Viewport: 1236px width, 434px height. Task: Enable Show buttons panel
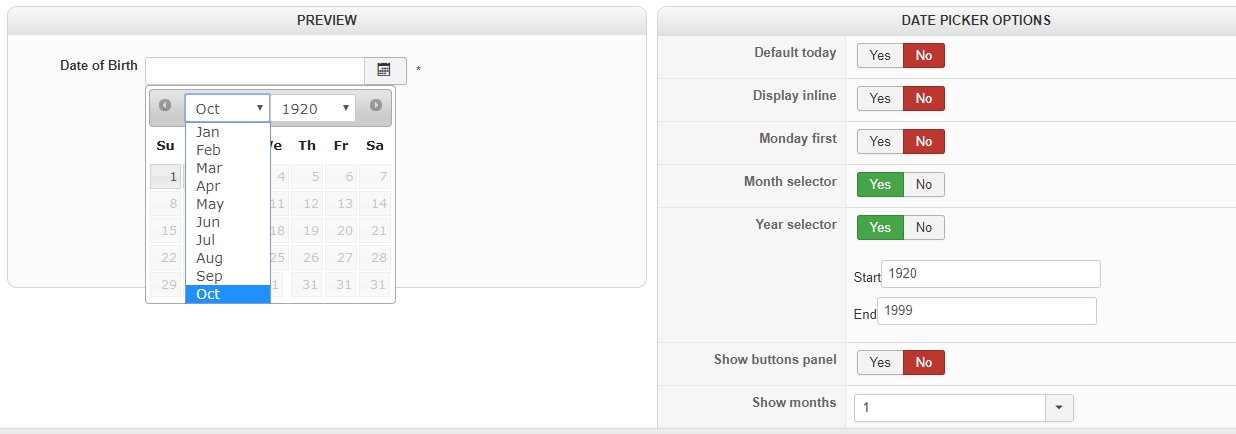880,363
